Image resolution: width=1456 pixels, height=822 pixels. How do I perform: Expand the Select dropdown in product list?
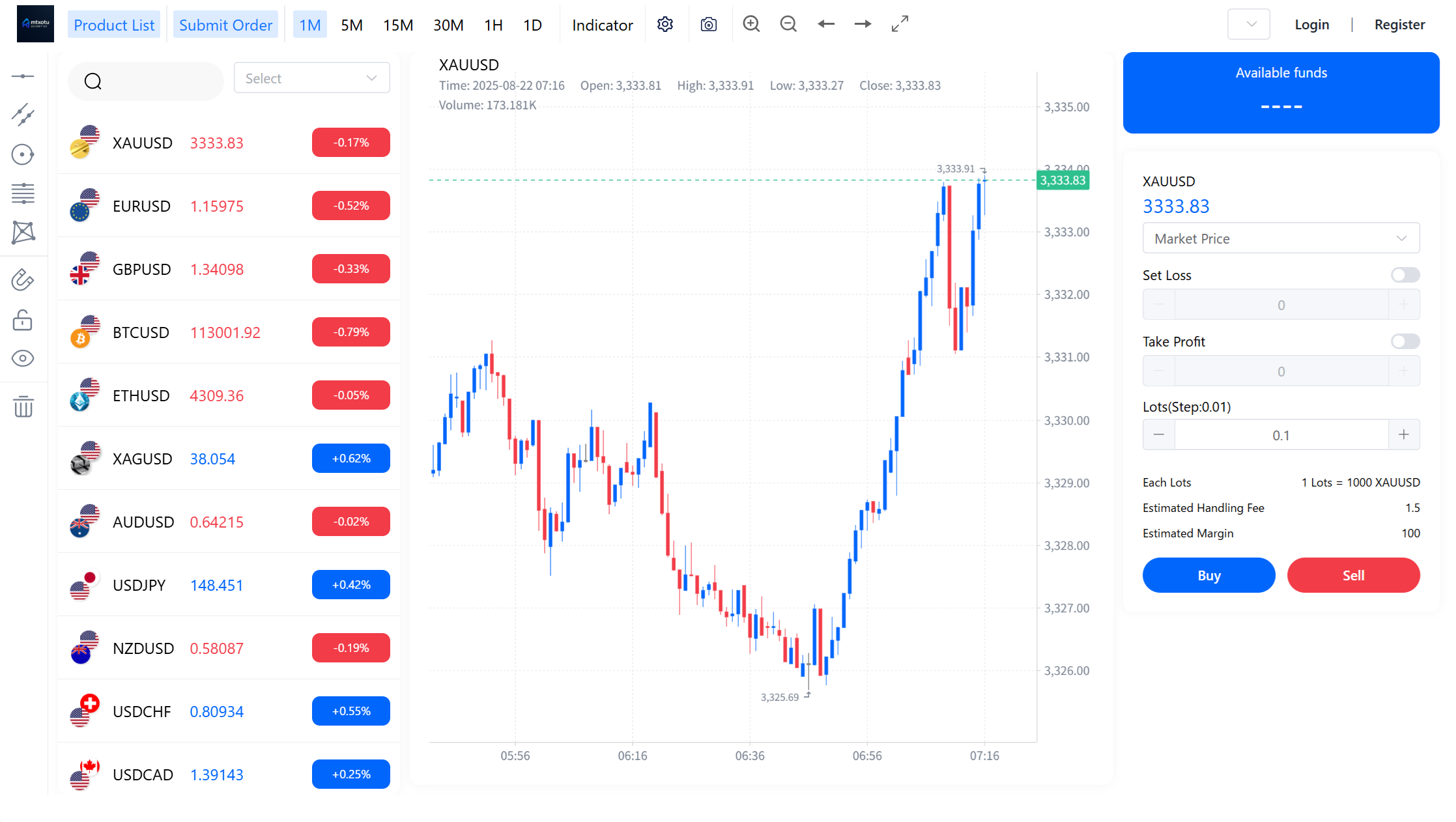point(311,78)
